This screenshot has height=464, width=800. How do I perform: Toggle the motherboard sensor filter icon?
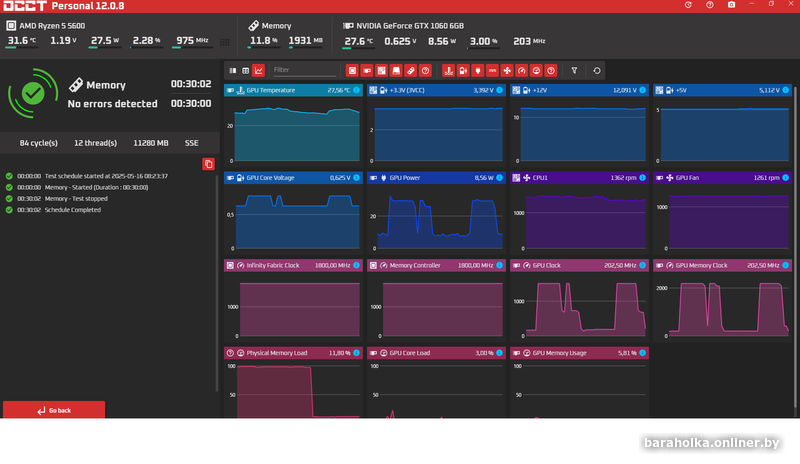(381, 70)
